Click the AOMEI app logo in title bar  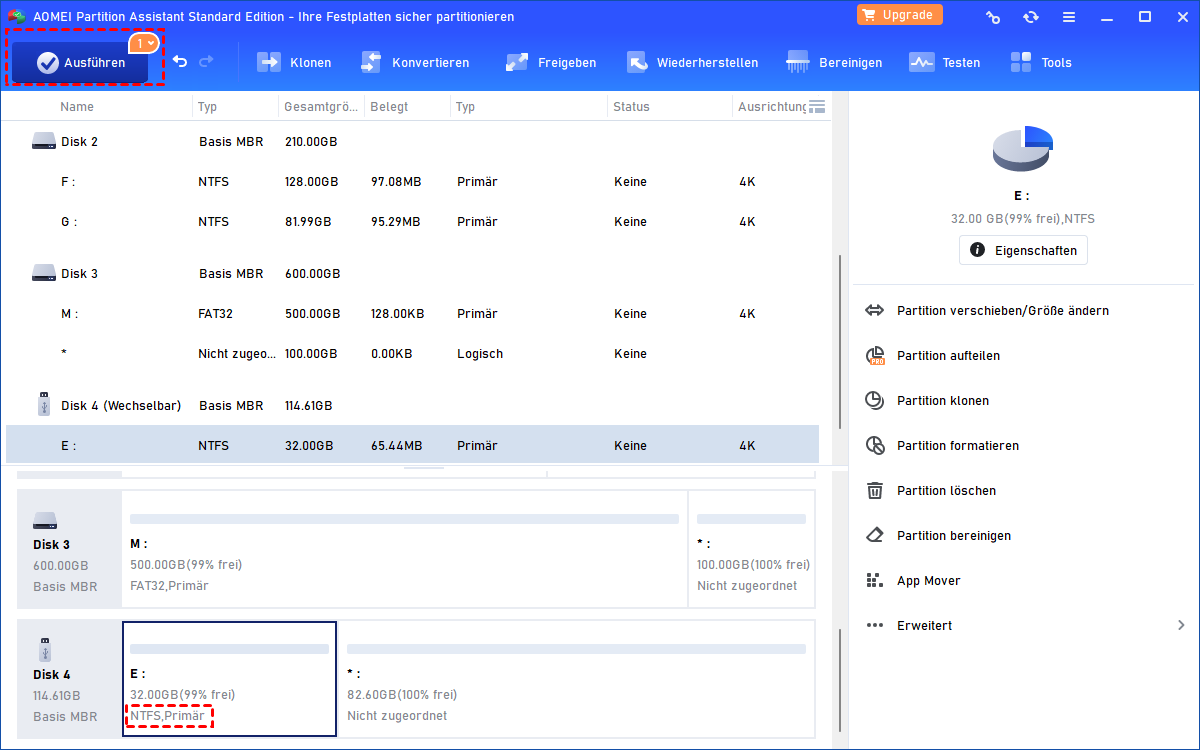click(x=16, y=17)
